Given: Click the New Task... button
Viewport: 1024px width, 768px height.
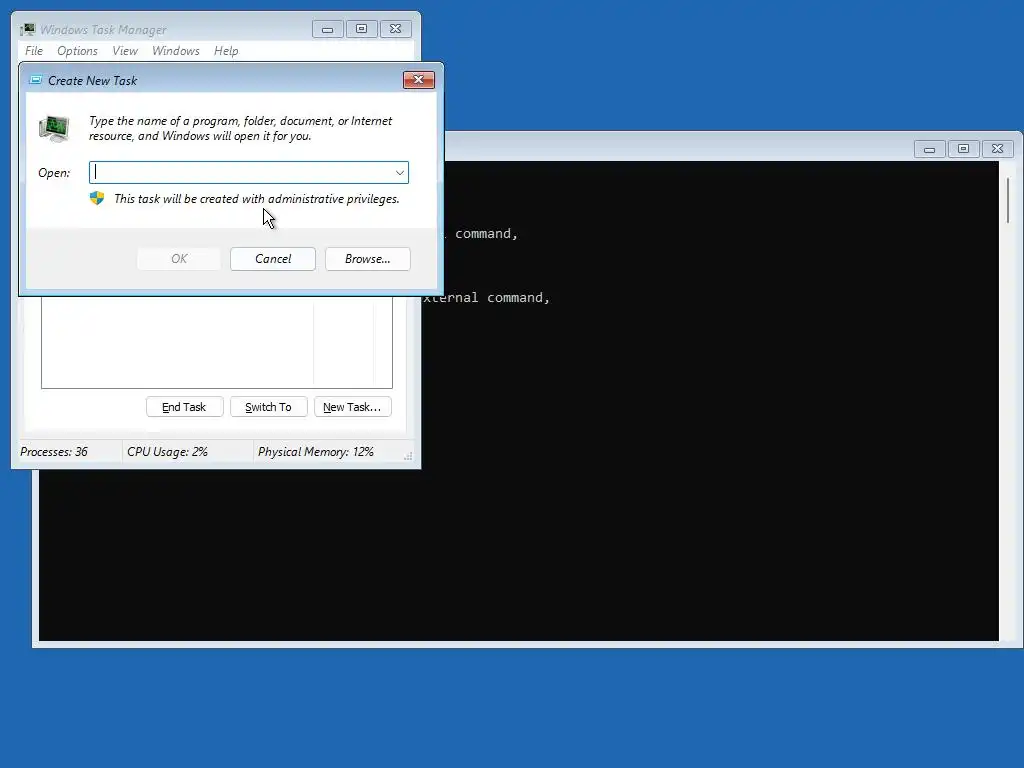Looking at the screenshot, I should click(353, 407).
